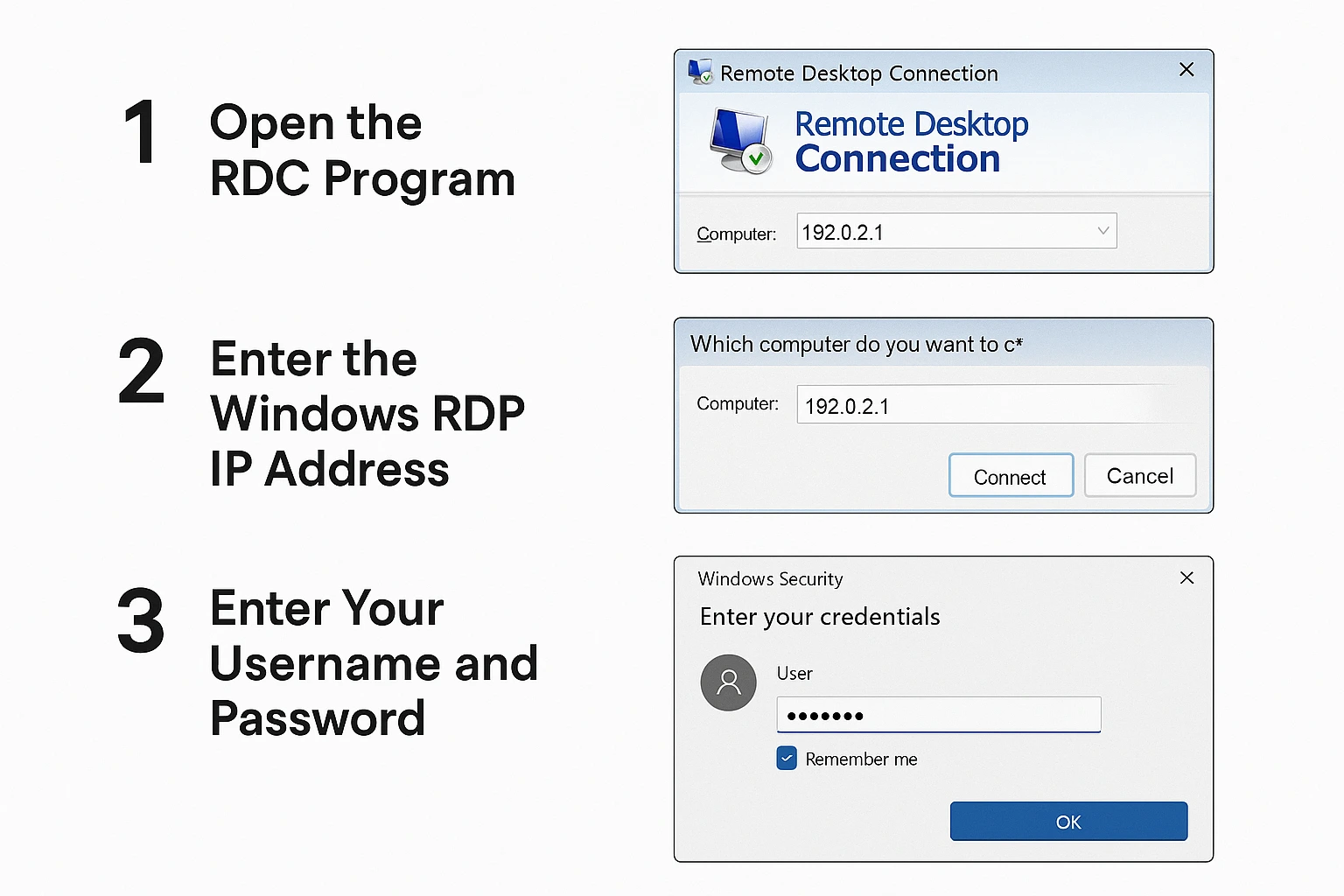Close the Windows Security dialog

tap(1186, 577)
